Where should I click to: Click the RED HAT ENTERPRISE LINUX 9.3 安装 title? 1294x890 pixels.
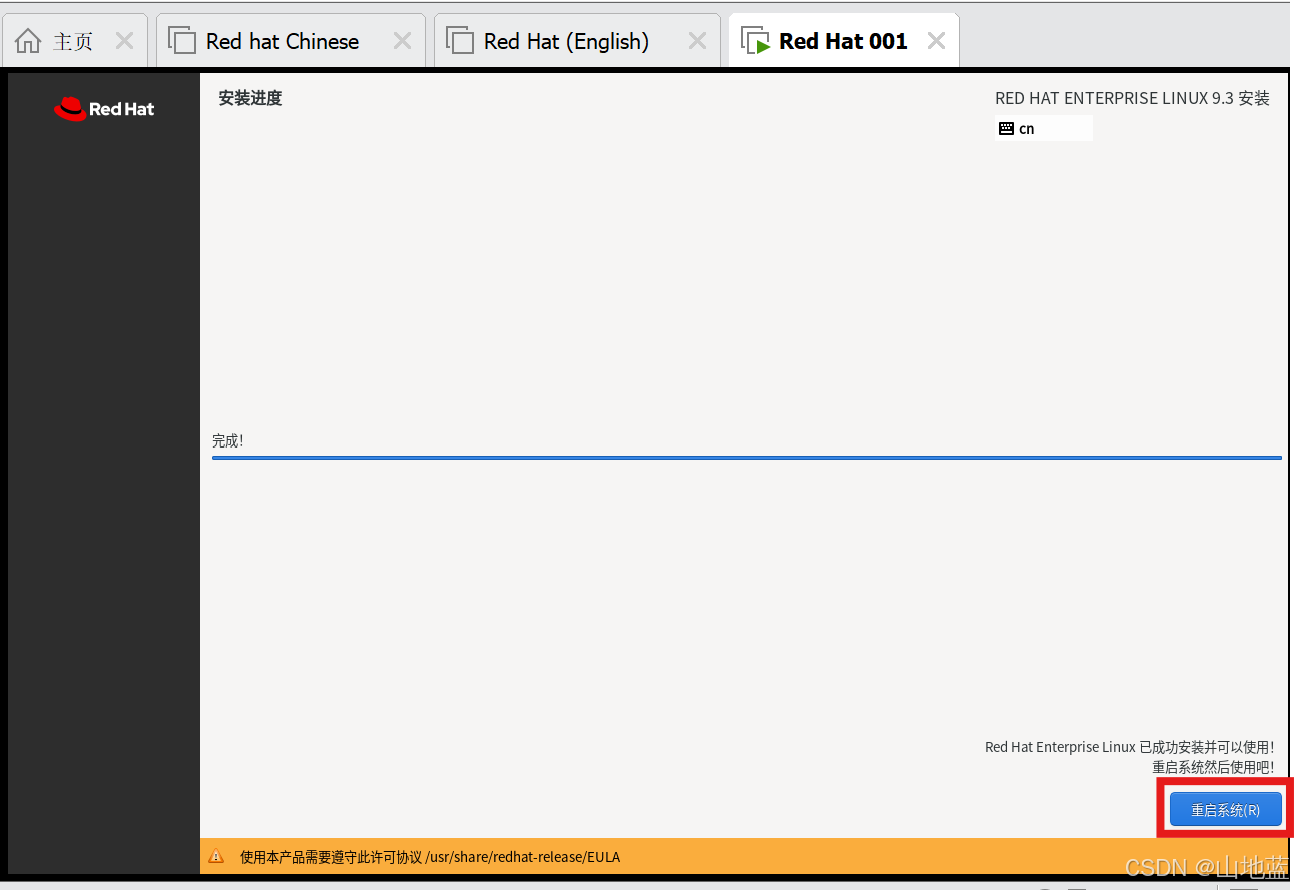[1132, 98]
